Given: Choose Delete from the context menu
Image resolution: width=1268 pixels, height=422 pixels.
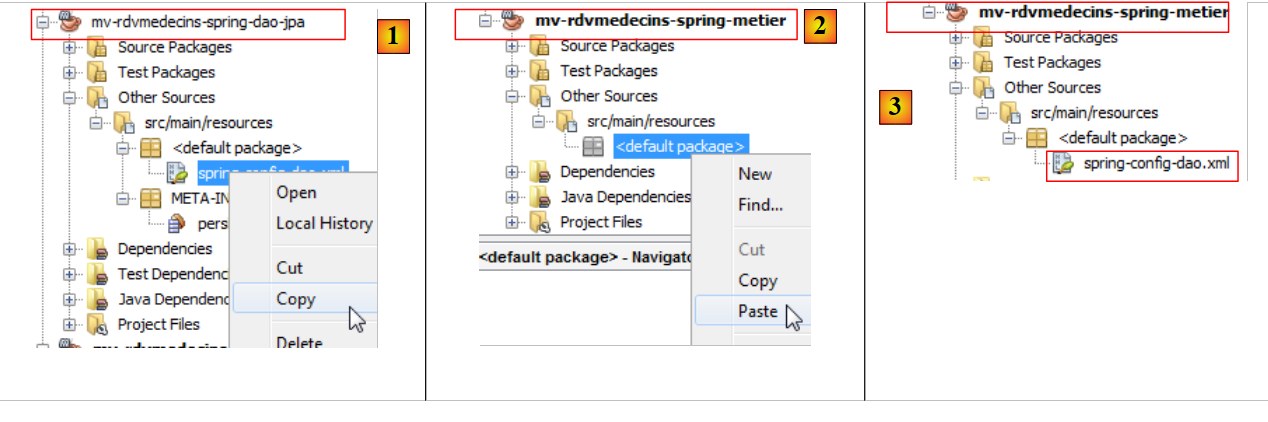Looking at the screenshot, I should 299,342.
